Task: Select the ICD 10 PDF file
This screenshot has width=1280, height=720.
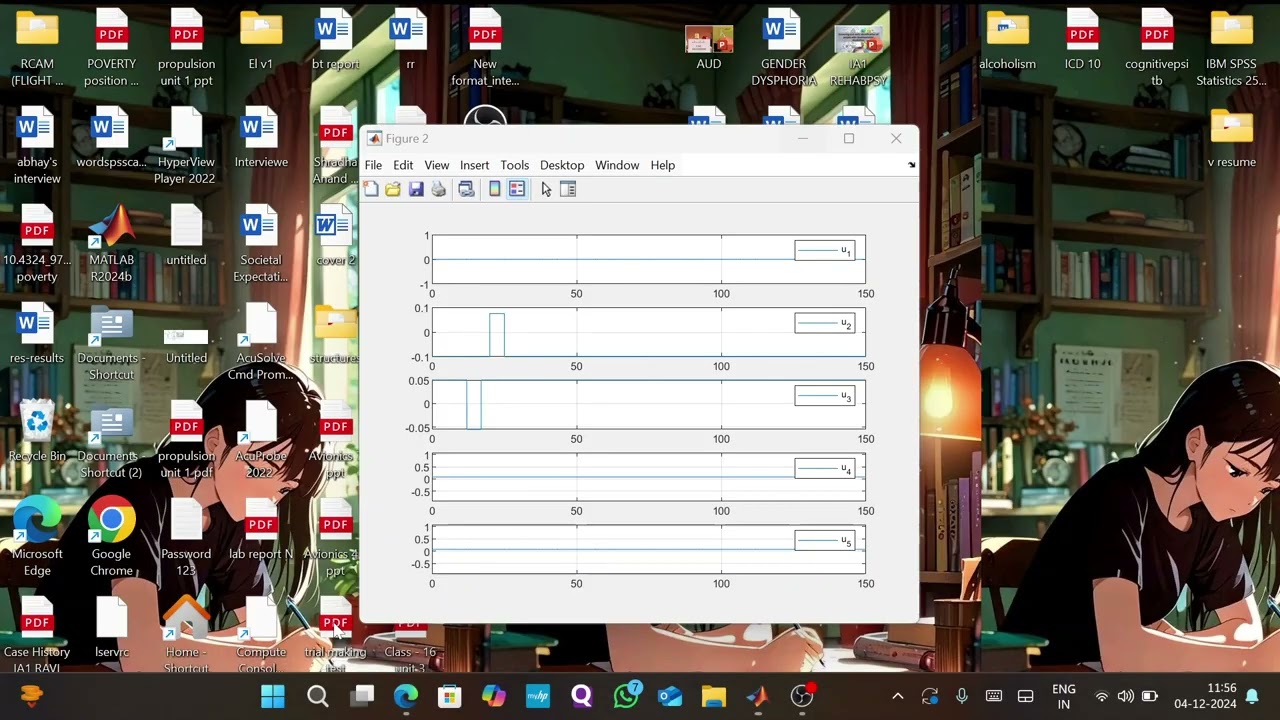Action: click(x=1082, y=40)
